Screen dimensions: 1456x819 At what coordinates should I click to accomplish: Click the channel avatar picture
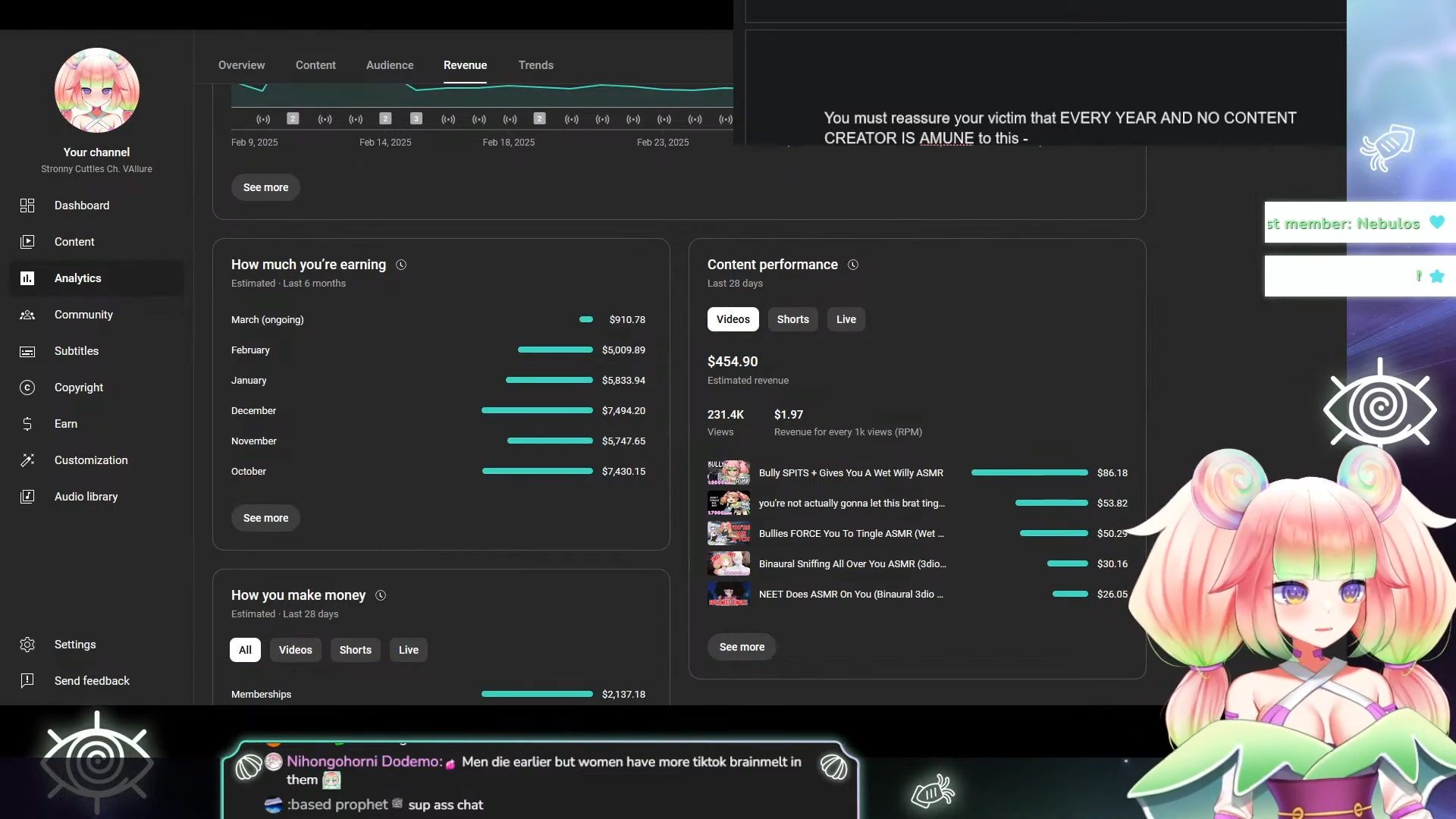point(97,90)
